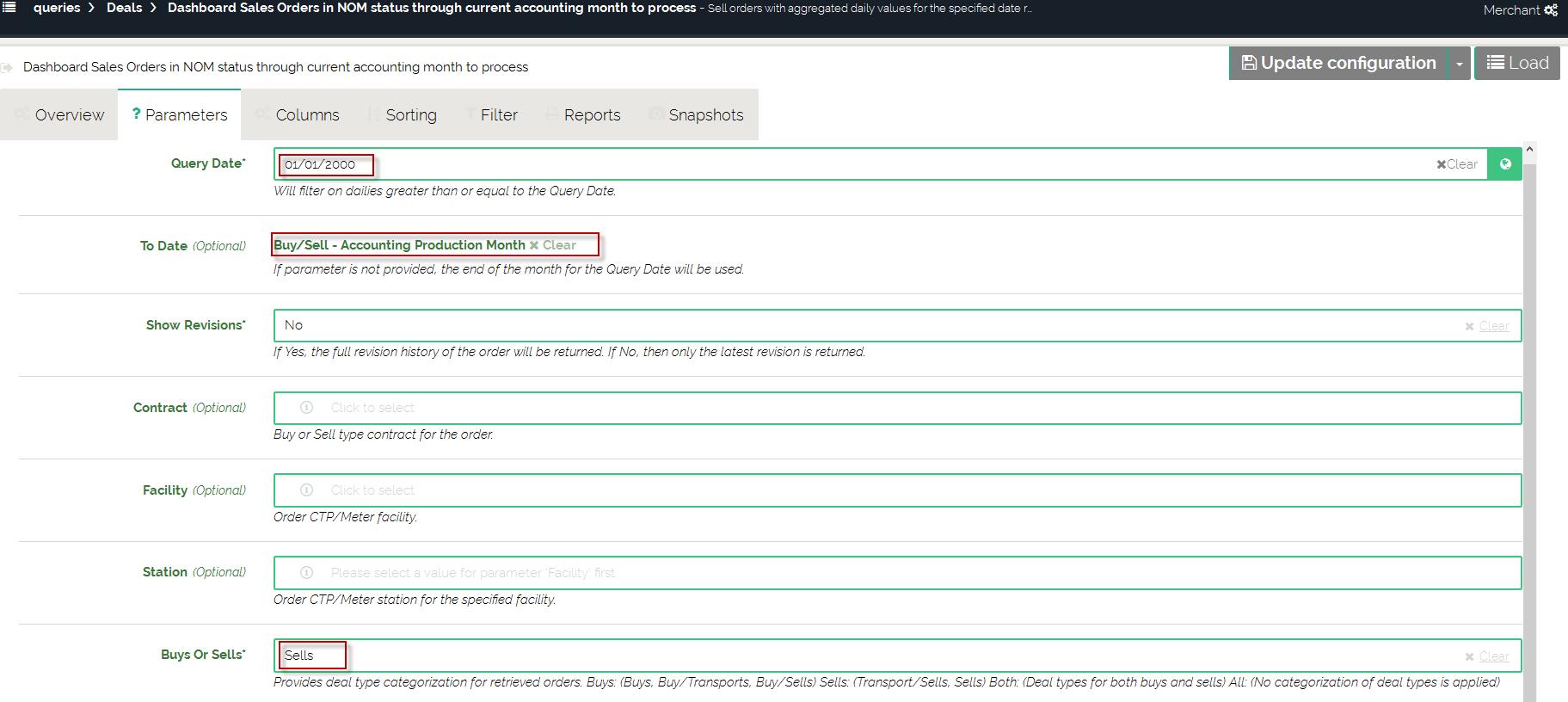1568x702 pixels.
Task: Click the info icon in Station field
Action: (306, 573)
